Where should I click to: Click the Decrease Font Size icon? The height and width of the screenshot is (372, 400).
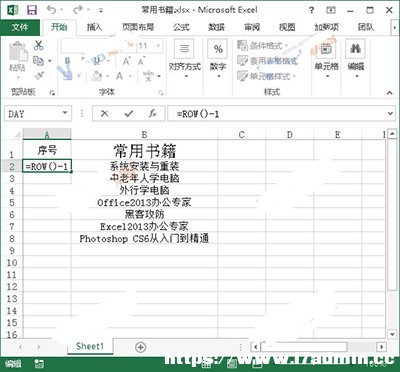[141, 61]
